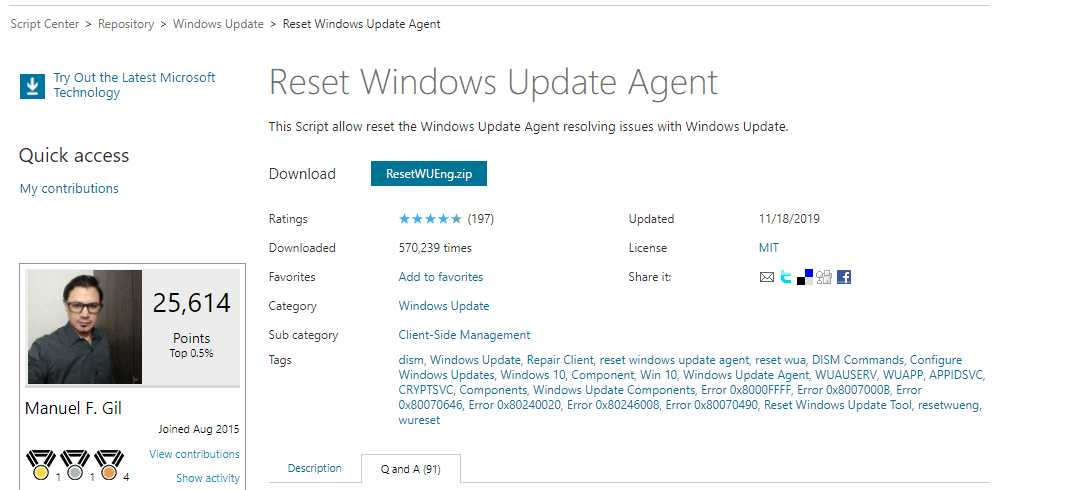Share via the Delicious icon
The height and width of the screenshot is (490, 1067).
pyautogui.click(x=805, y=277)
